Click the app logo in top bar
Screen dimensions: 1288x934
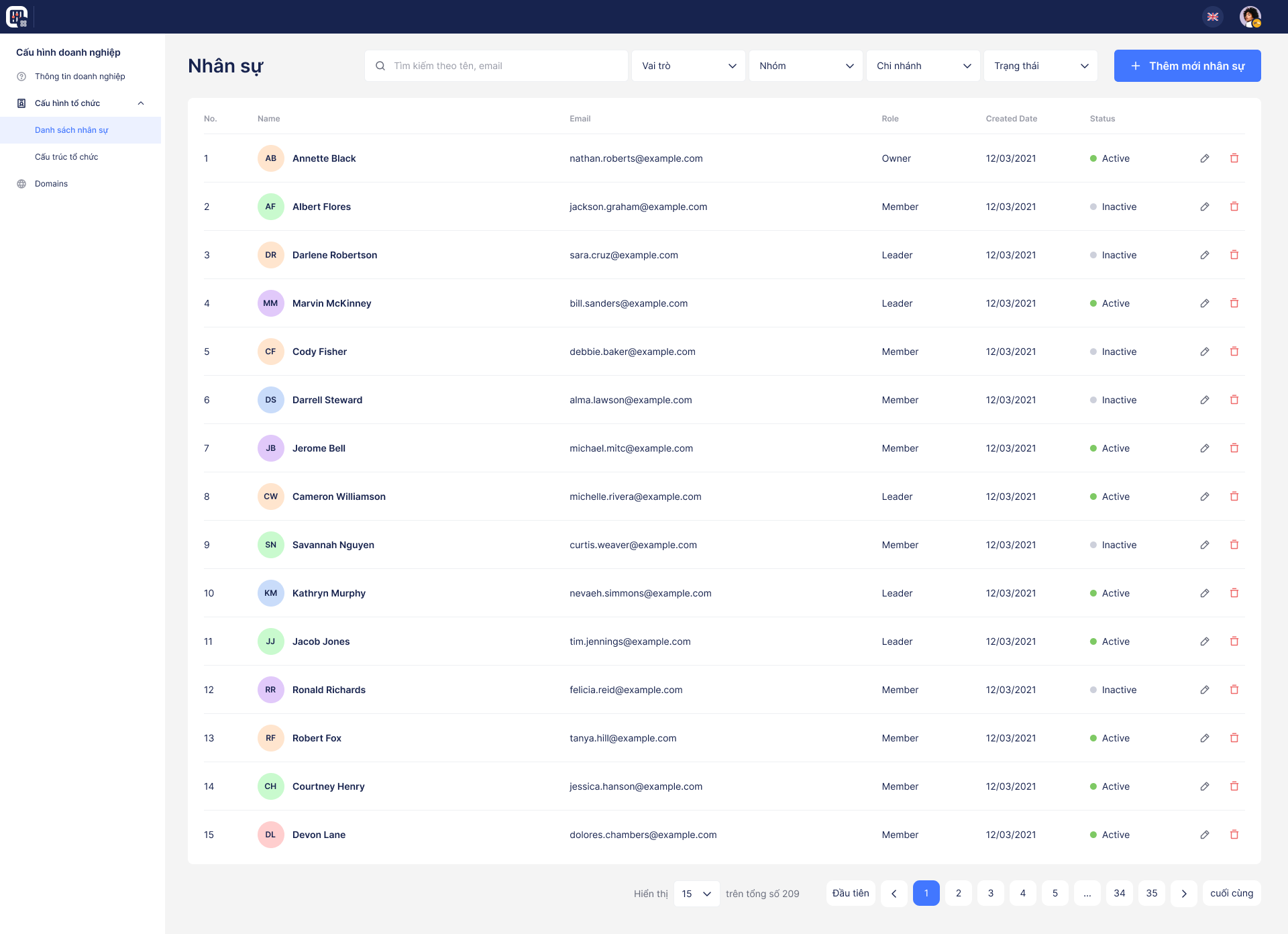tap(17, 17)
